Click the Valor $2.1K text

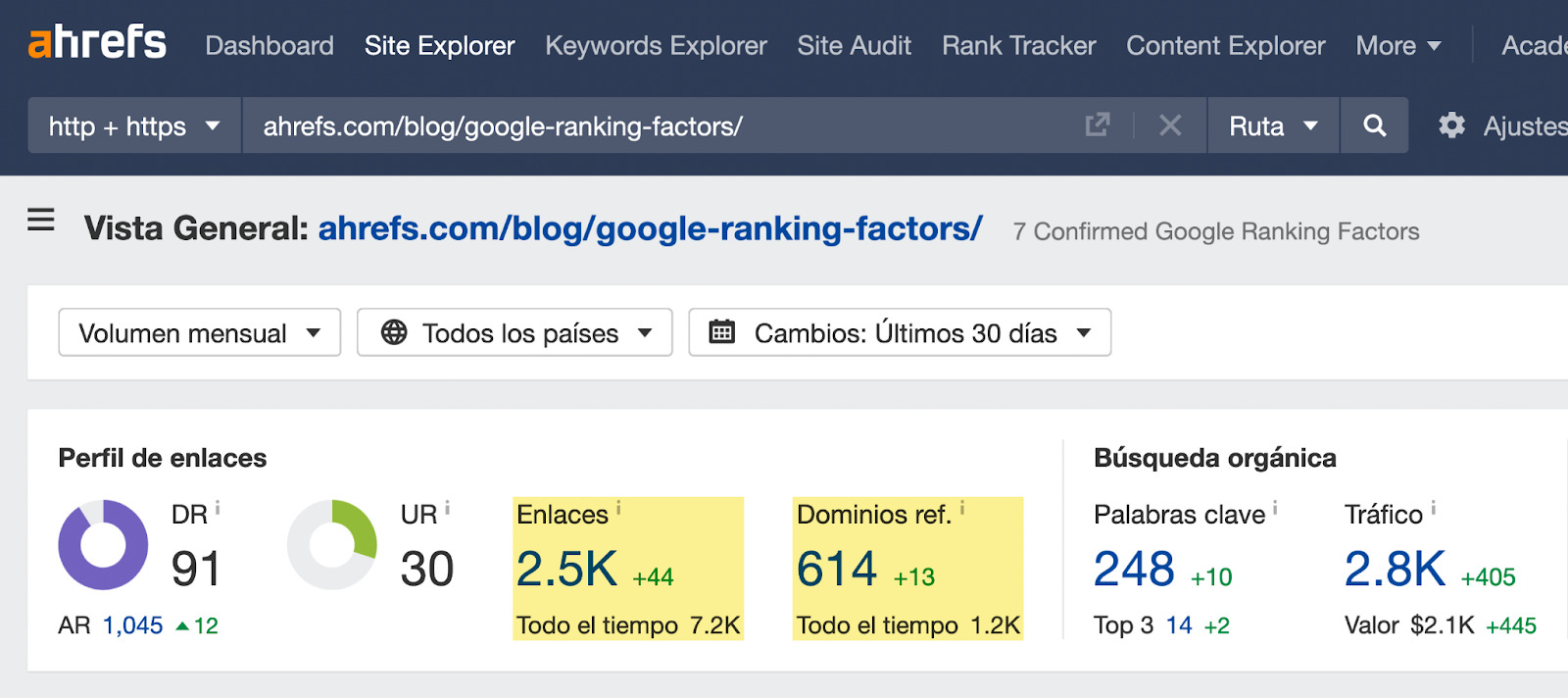[1409, 625]
